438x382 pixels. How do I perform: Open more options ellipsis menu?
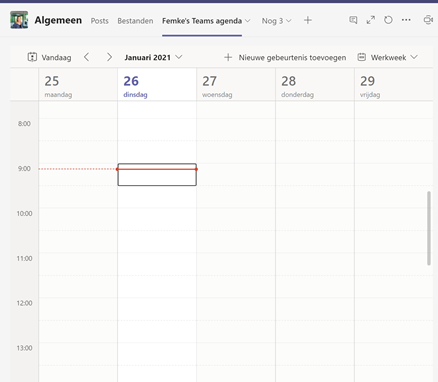point(406,20)
